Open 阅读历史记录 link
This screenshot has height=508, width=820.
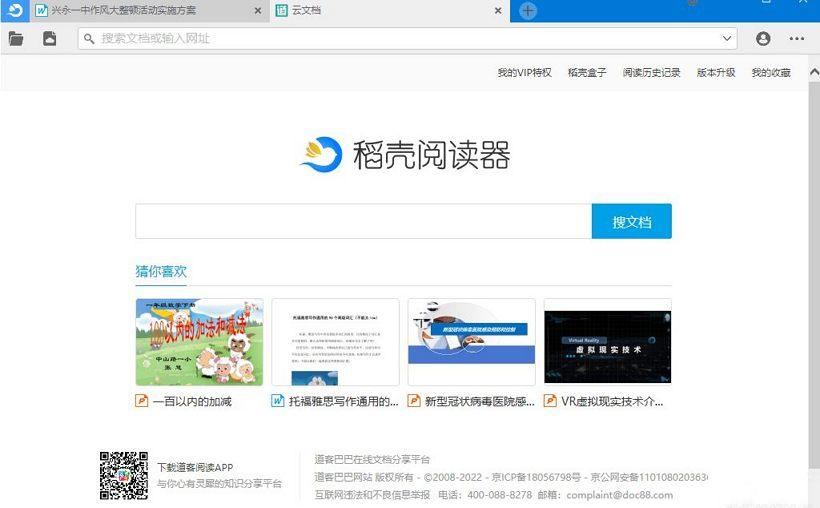click(651, 73)
